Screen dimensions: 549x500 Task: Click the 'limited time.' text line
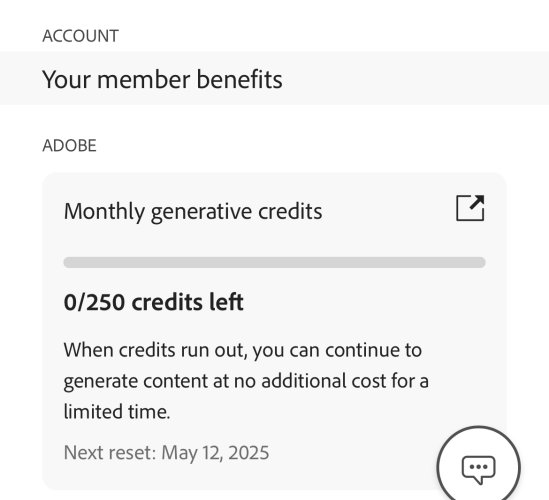coord(117,412)
